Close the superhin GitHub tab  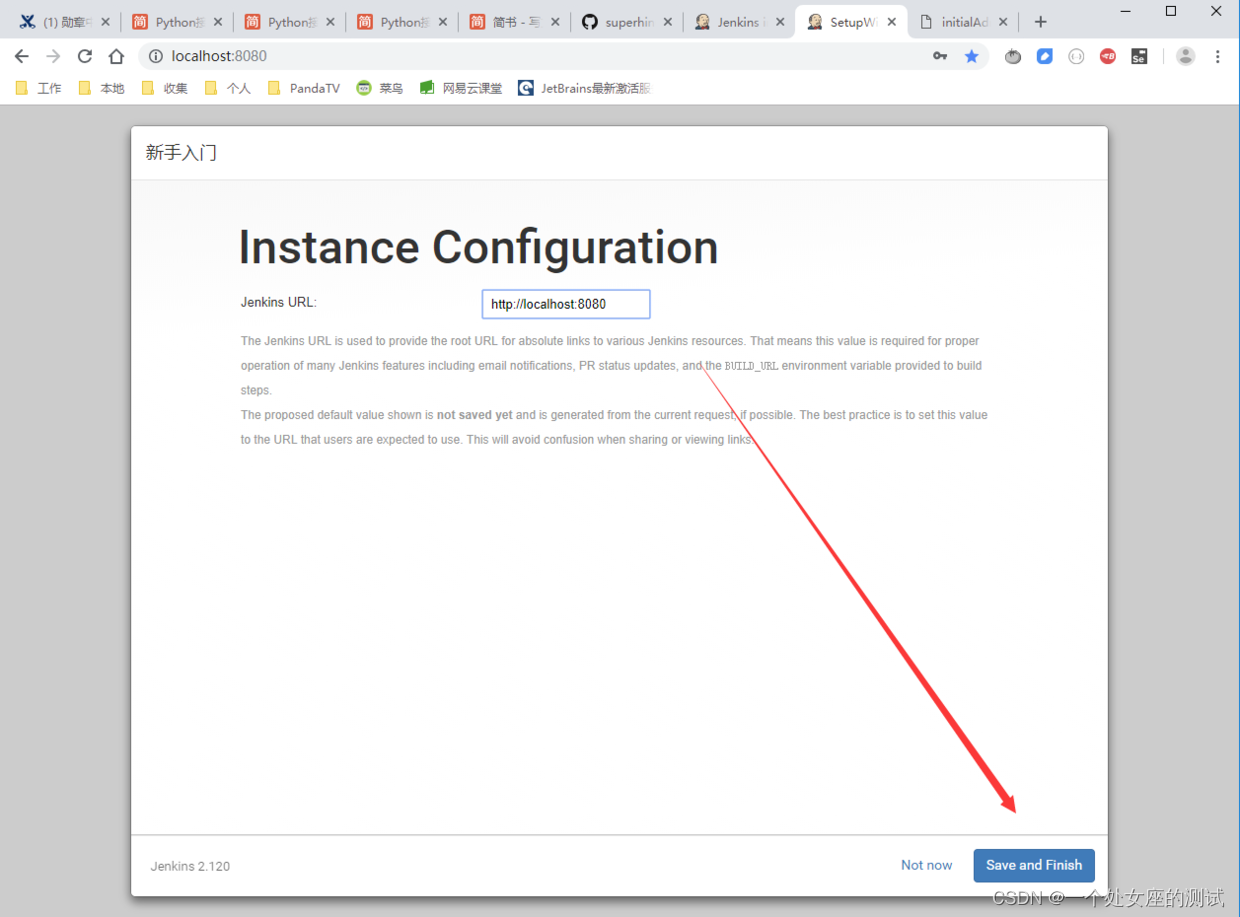tap(668, 22)
